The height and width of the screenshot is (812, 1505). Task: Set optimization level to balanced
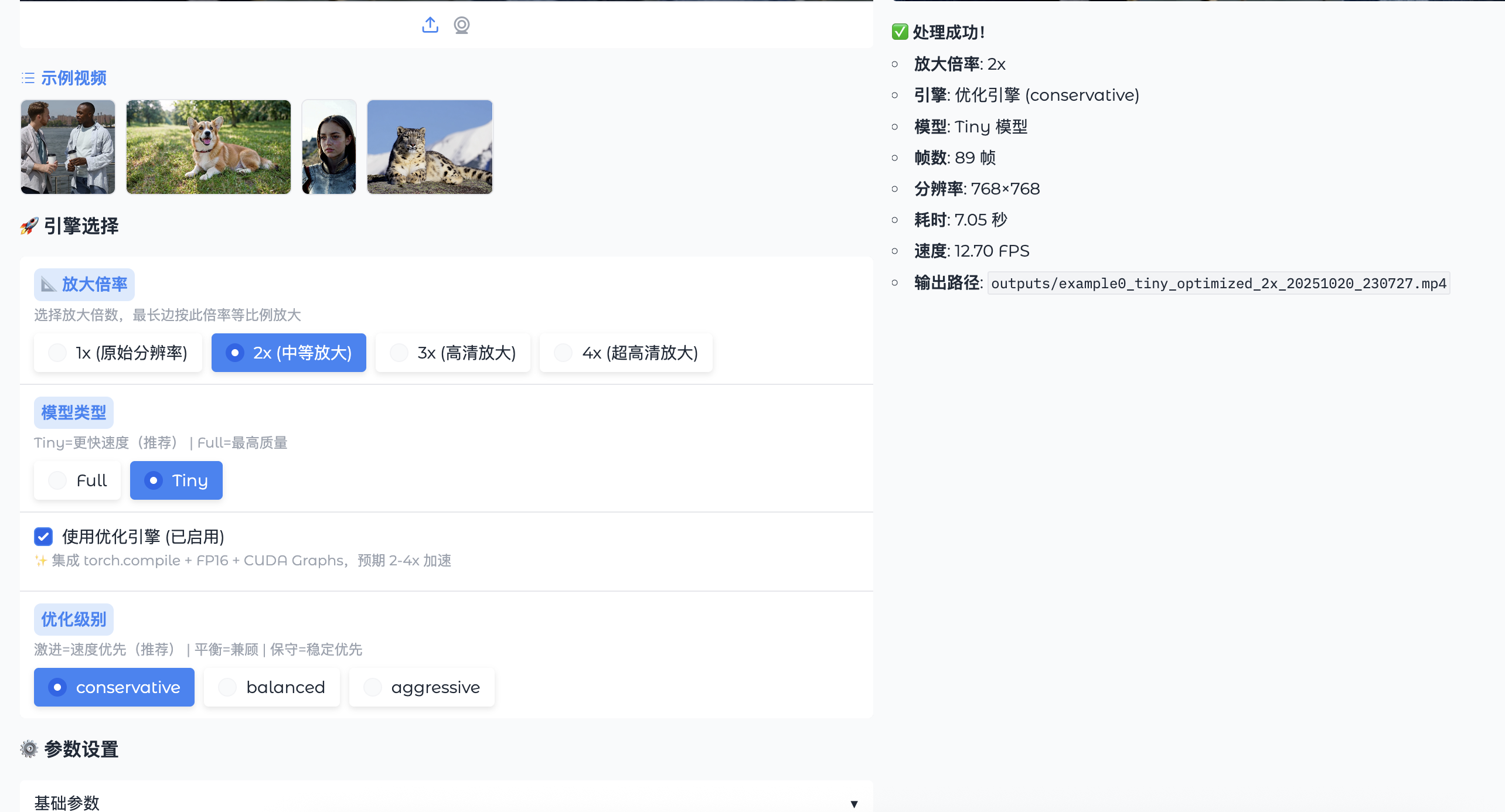(x=271, y=687)
